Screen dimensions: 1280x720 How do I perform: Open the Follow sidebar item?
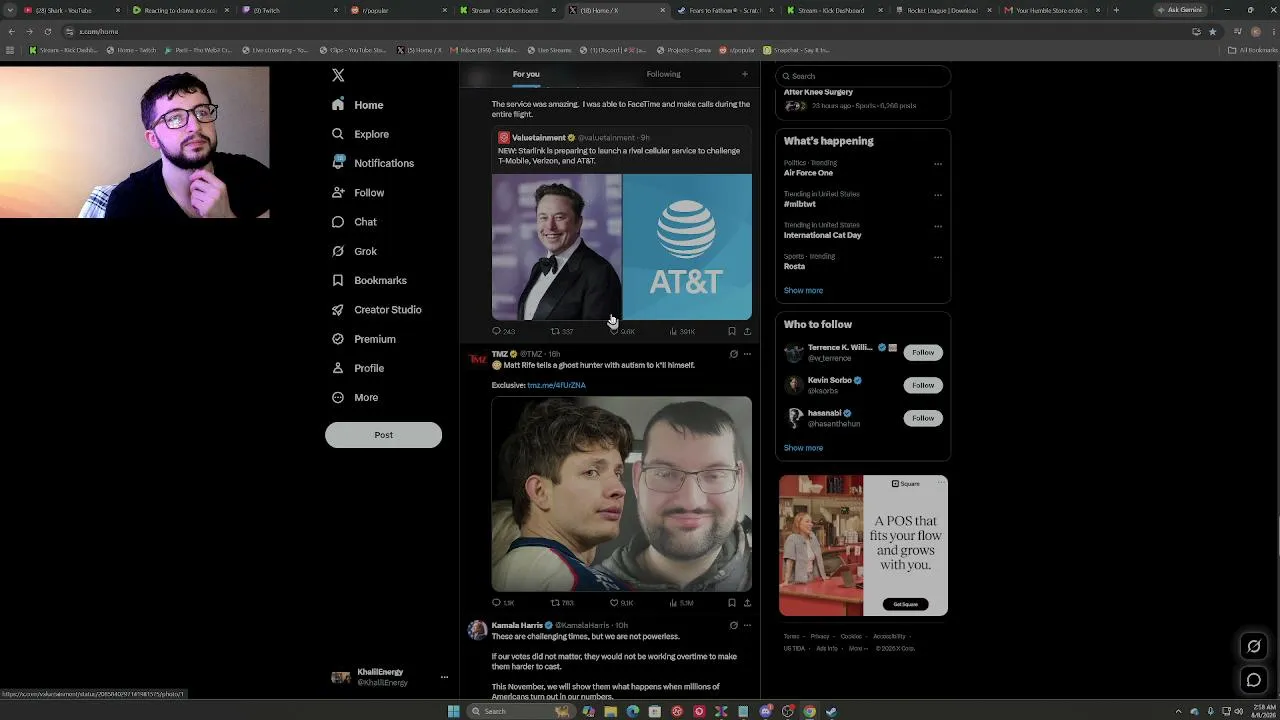(x=358, y=192)
